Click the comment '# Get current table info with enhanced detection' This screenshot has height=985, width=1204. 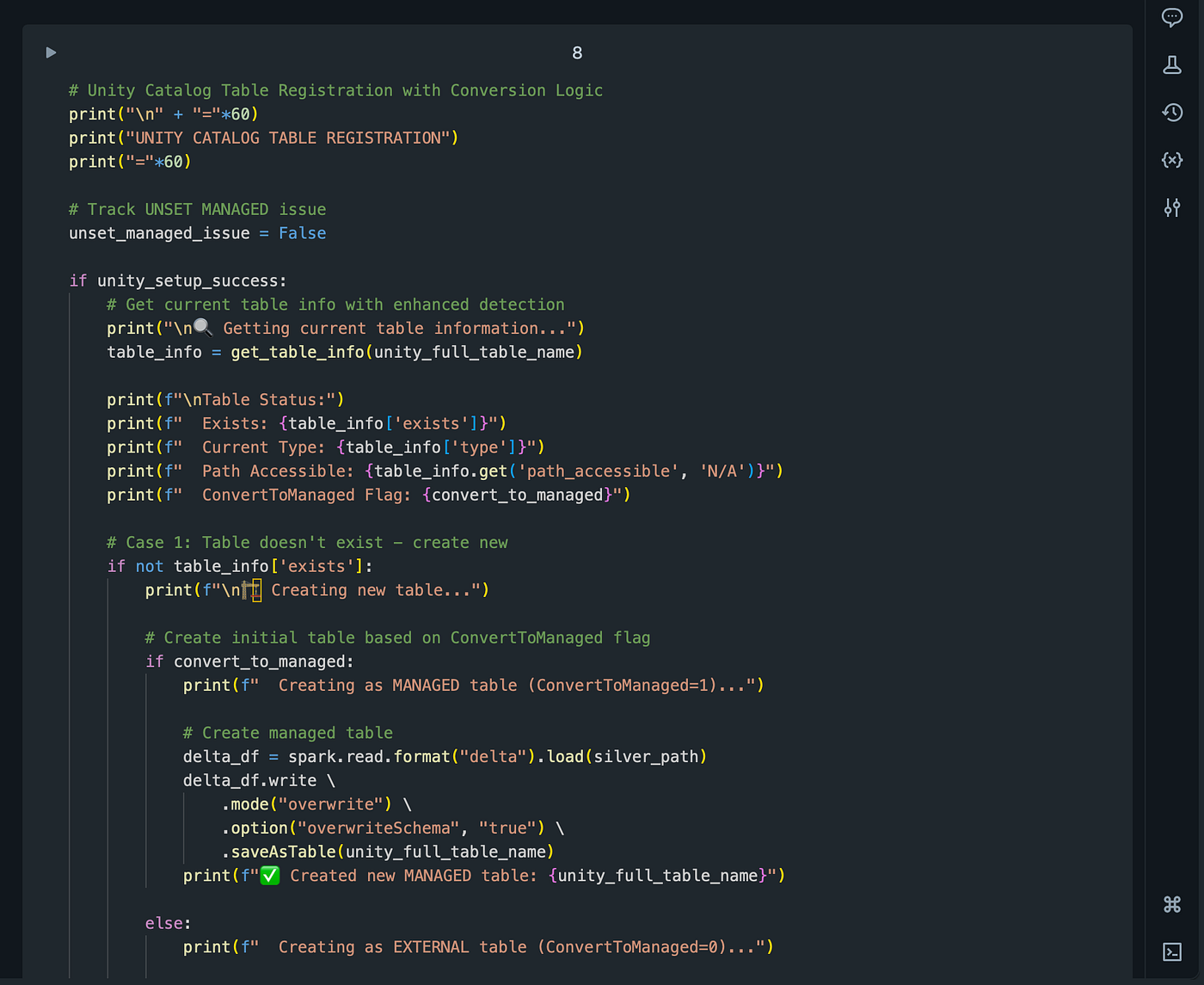tap(336, 305)
